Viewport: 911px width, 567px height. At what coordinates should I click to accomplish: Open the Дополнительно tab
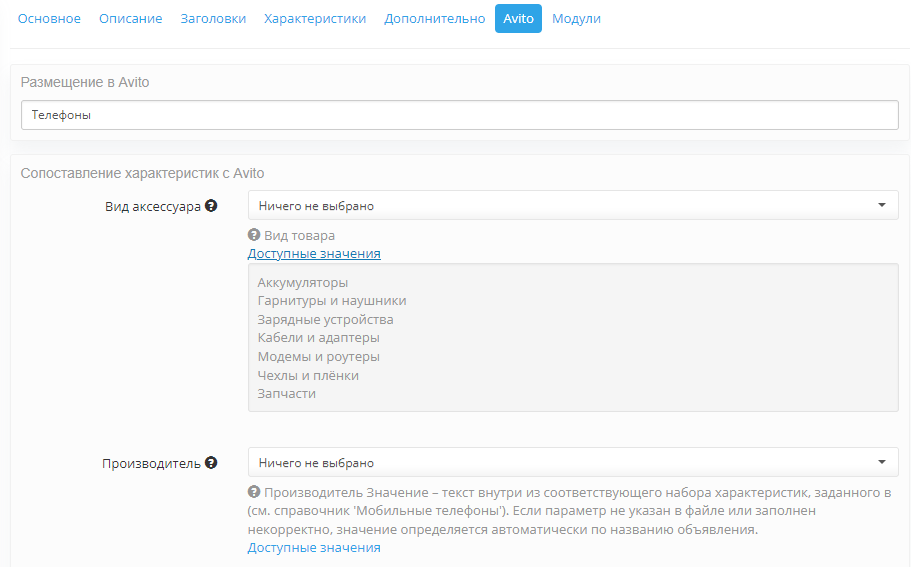coord(435,19)
